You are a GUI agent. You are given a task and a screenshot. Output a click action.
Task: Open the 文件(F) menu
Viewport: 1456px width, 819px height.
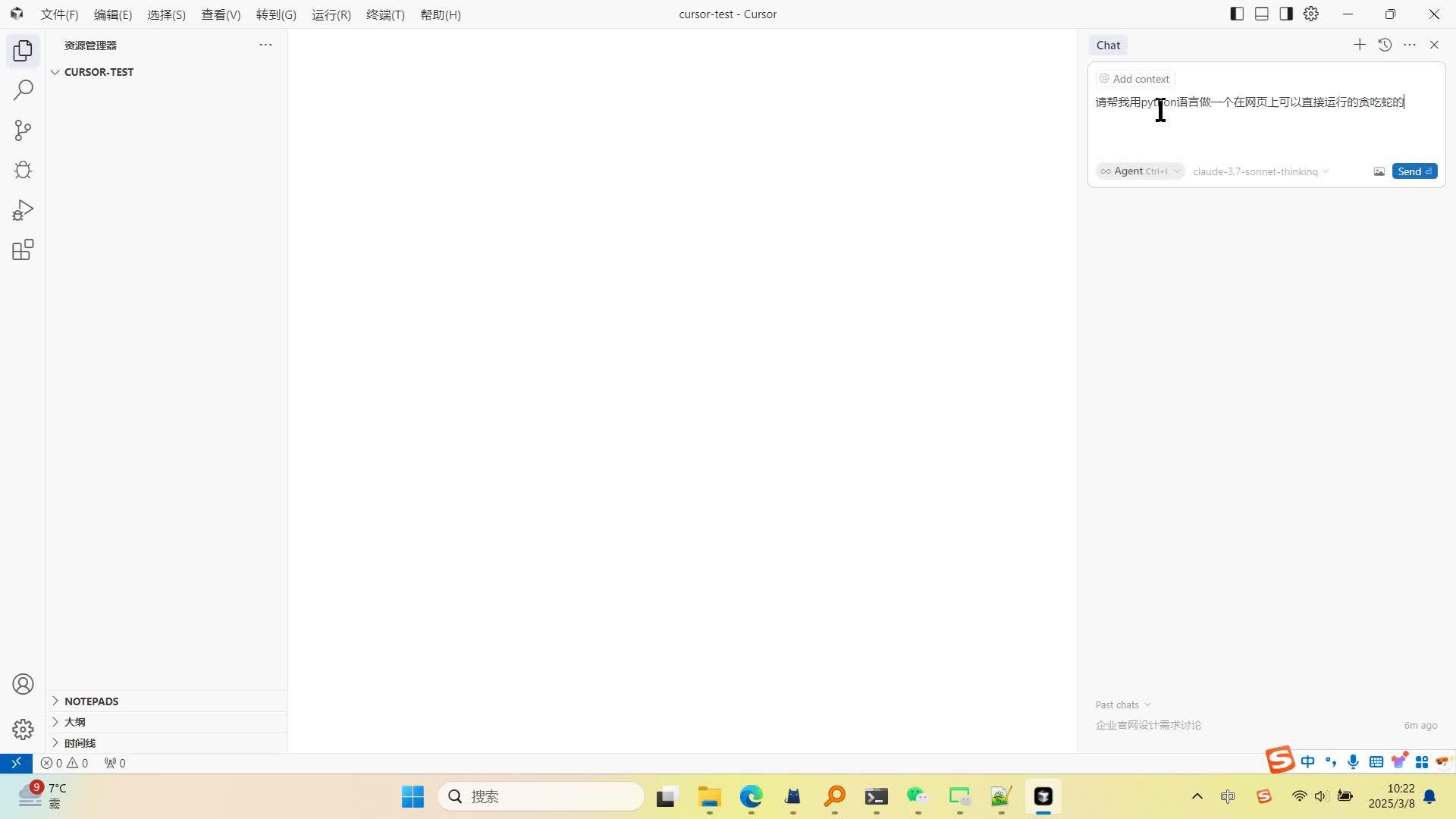59,14
